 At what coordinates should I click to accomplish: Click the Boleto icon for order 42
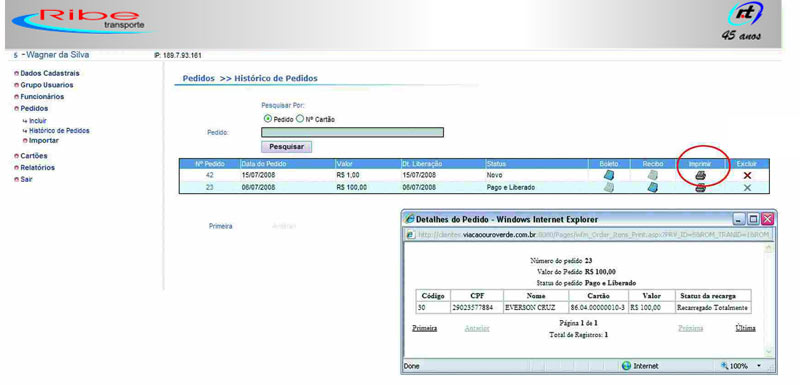tap(609, 175)
